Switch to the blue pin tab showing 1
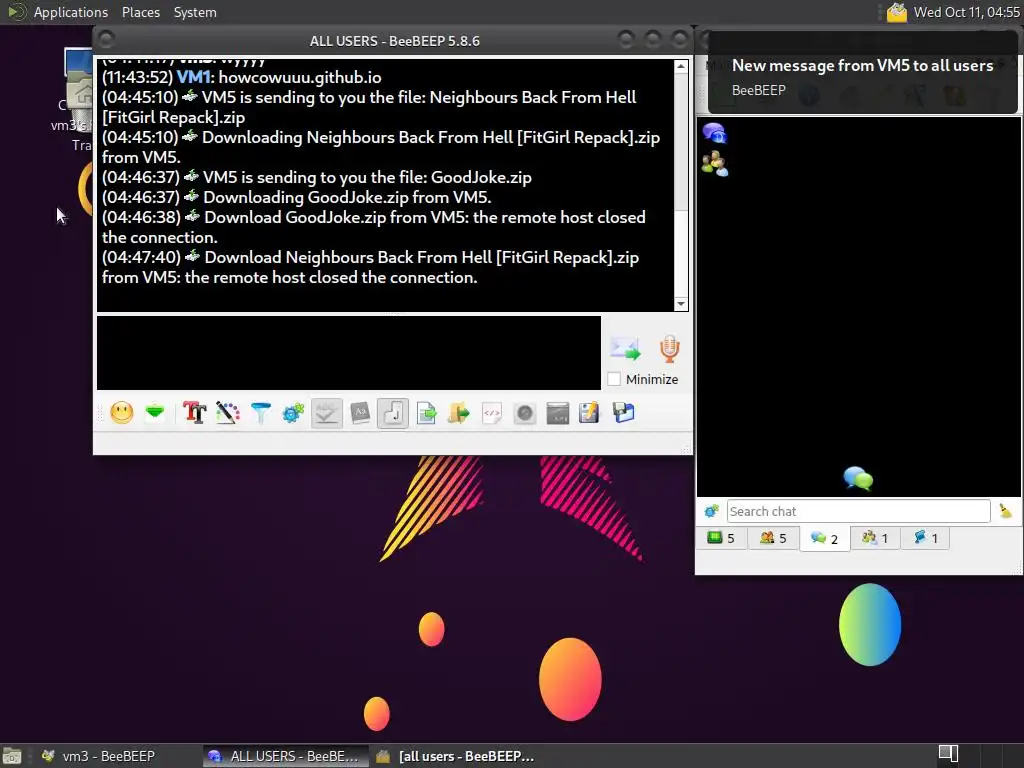Image resolution: width=1024 pixels, height=768 pixels. pyautogui.click(x=925, y=538)
